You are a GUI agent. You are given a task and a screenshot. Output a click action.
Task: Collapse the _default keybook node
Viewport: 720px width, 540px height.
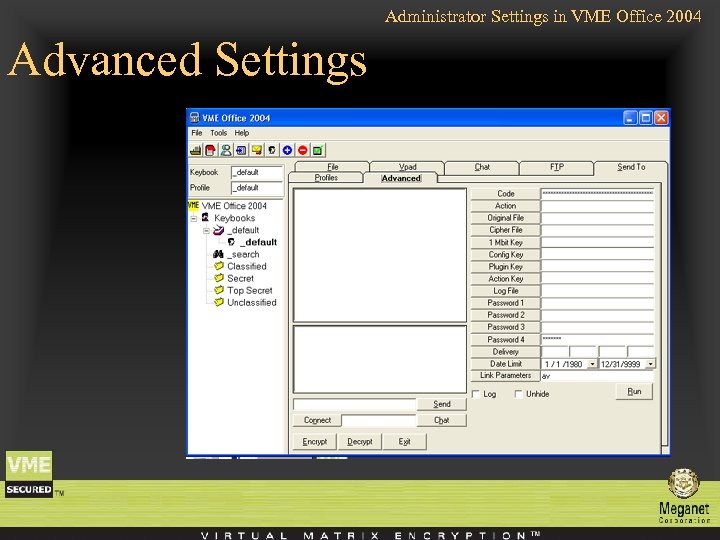click(206, 231)
